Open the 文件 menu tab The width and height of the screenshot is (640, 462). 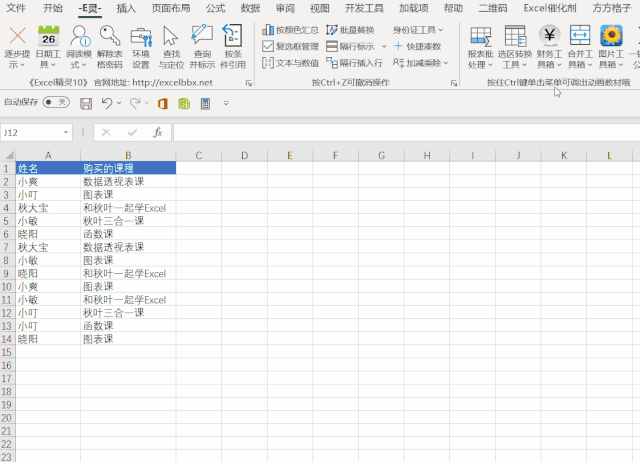coord(16,8)
